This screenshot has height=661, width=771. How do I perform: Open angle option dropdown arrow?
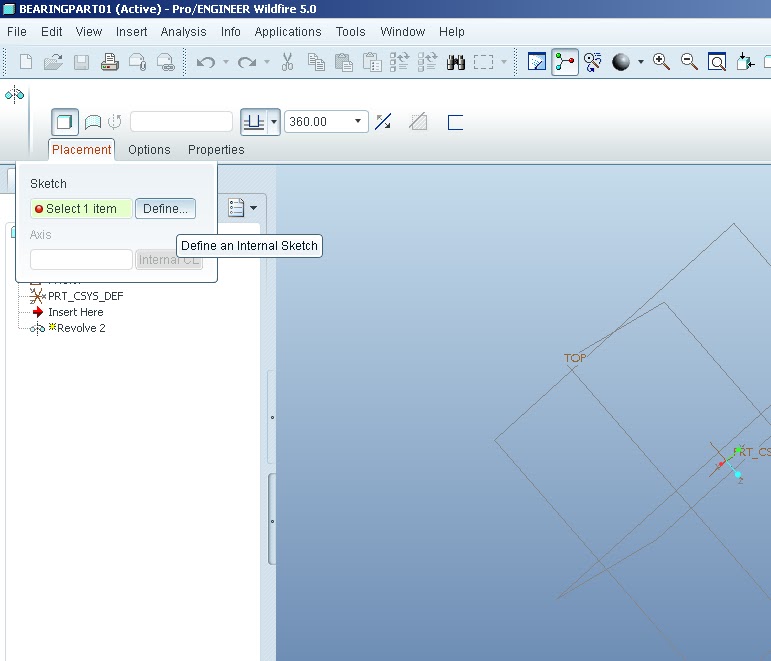[x=274, y=122]
